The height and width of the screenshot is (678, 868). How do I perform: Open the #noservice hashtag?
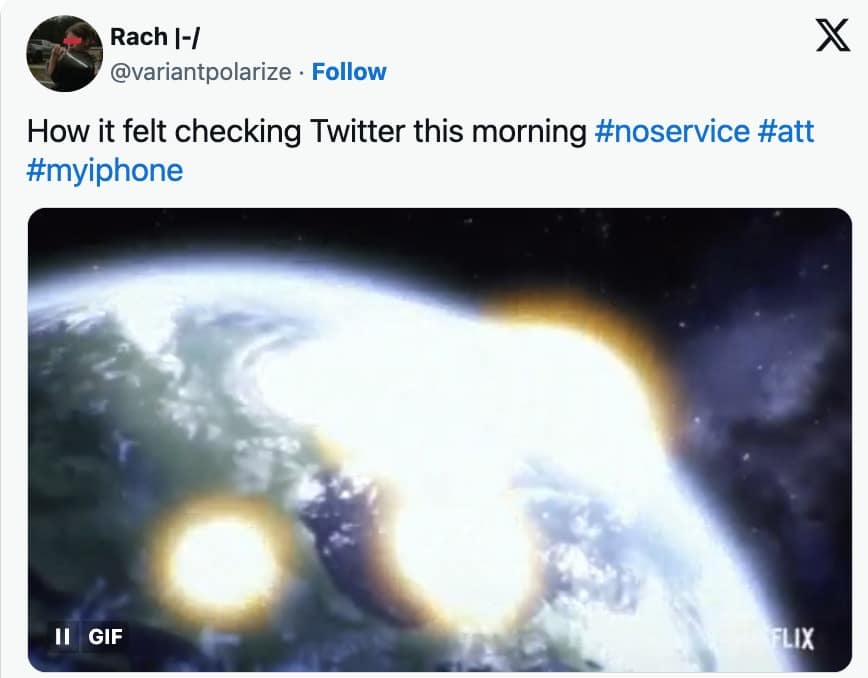(671, 131)
